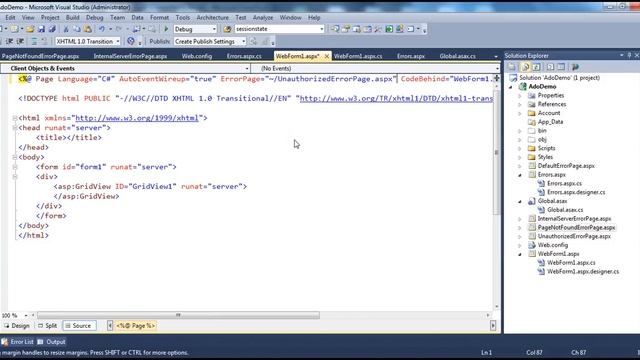Close the WebForm1.aspx tab
The height and width of the screenshot is (360, 640).
(327, 56)
